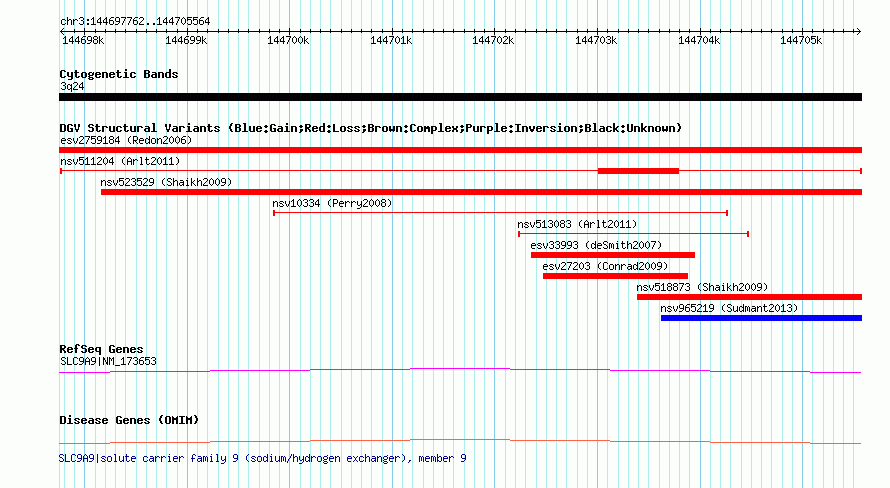
Task: Select the nsv10334 (Perry2008) label
Action: (332, 203)
